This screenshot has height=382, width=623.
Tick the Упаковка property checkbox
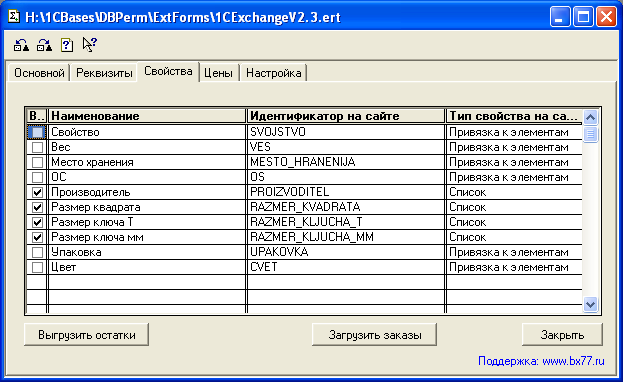tap(37, 252)
